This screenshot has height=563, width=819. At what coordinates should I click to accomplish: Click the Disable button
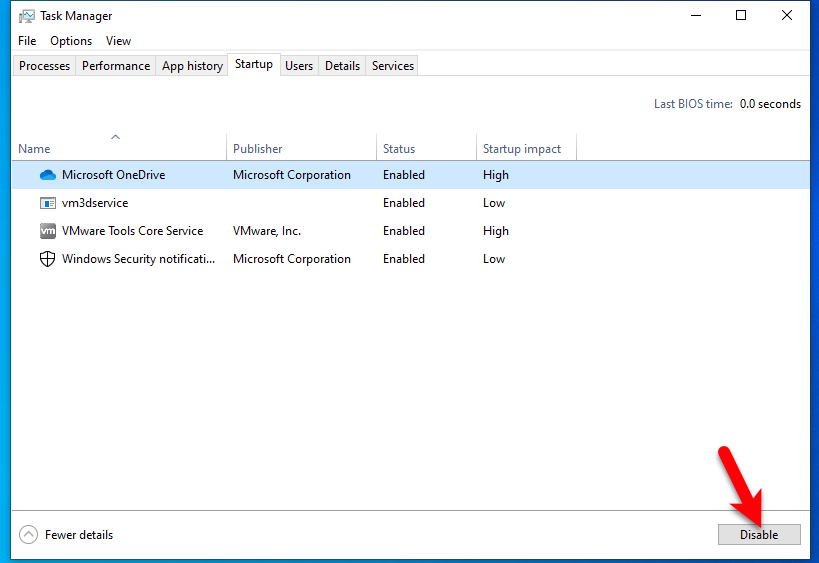click(759, 534)
